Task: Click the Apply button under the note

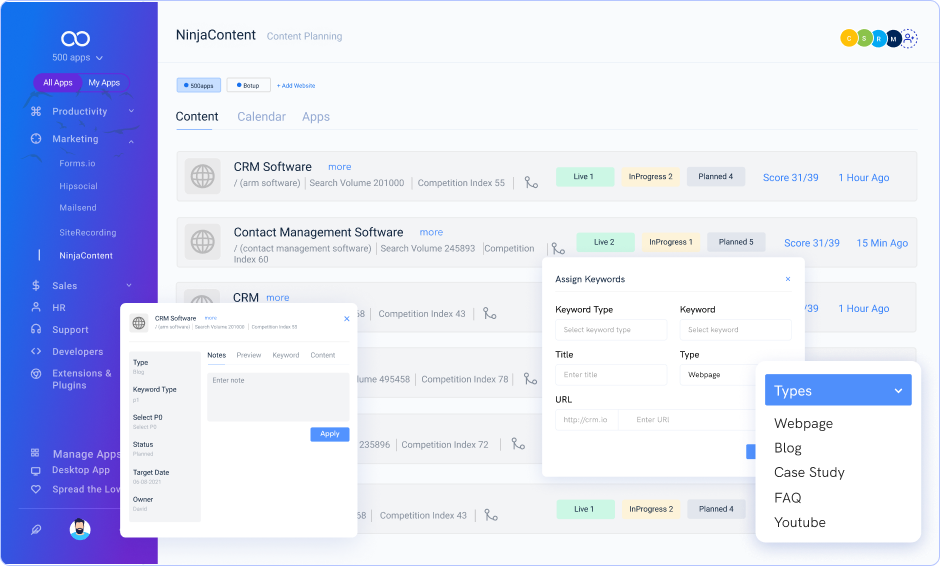Action: [x=329, y=434]
